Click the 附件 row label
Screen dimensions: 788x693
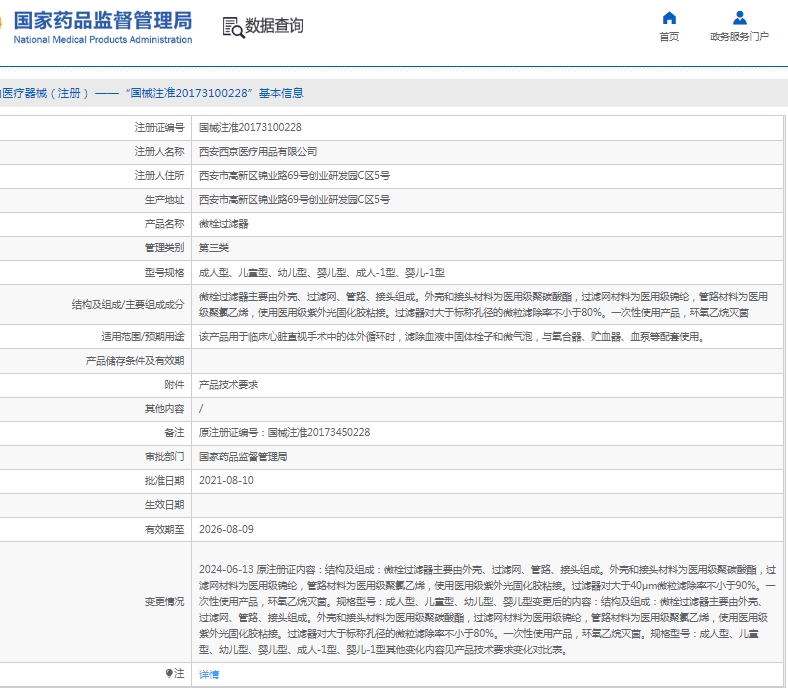[174, 385]
